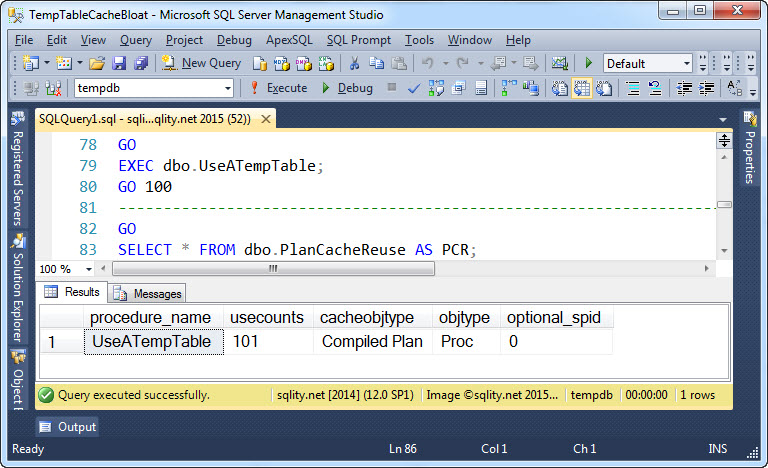
Task: Toggle Results to Grid mode
Action: 581,88
